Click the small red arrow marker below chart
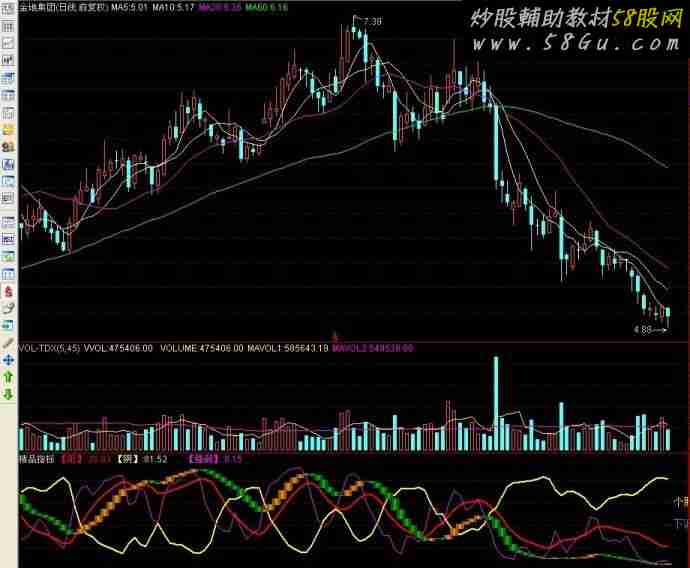The image size is (690, 568). pos(334,337)
